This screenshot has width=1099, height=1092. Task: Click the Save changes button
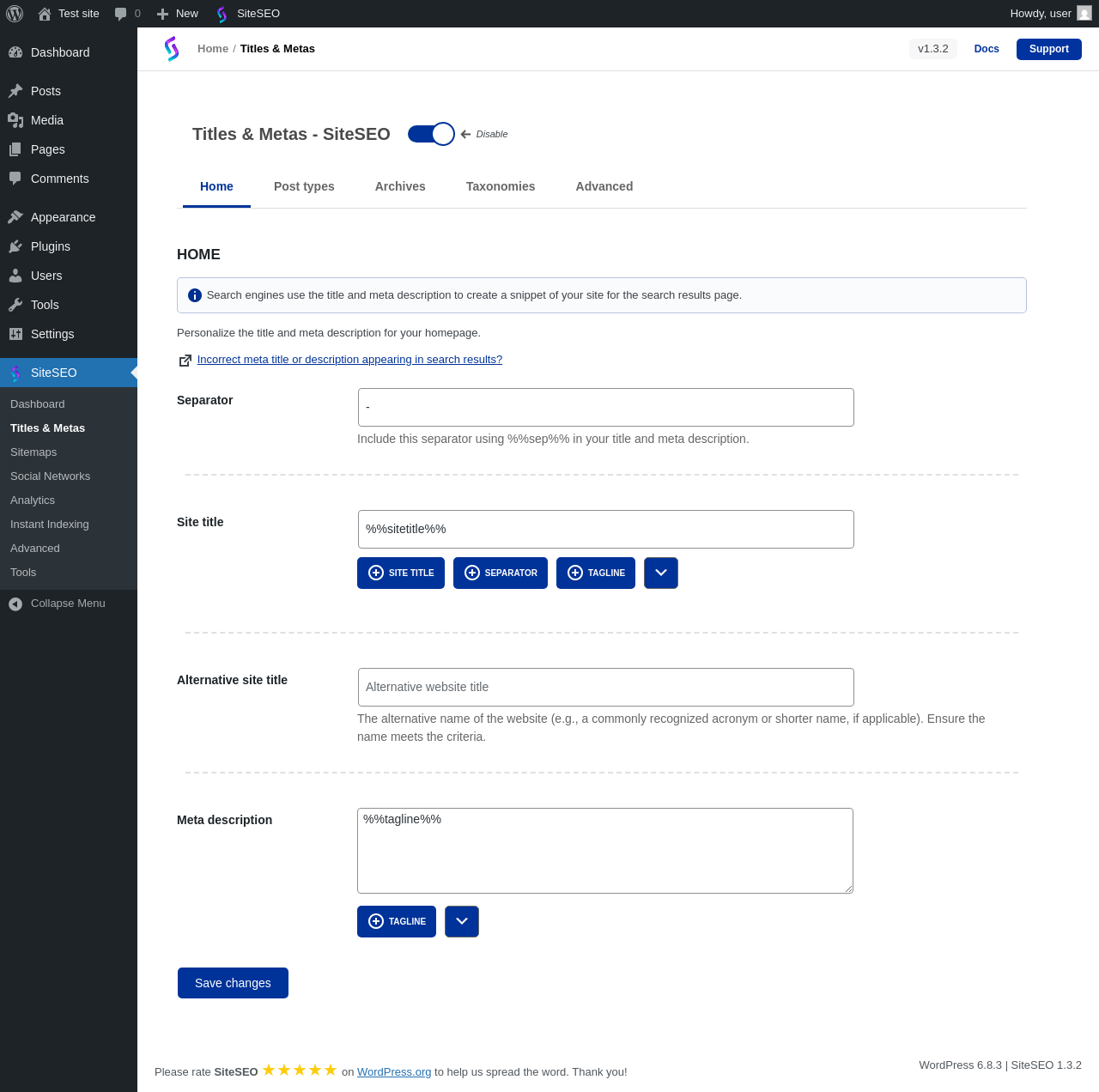(x=233, y=983)
